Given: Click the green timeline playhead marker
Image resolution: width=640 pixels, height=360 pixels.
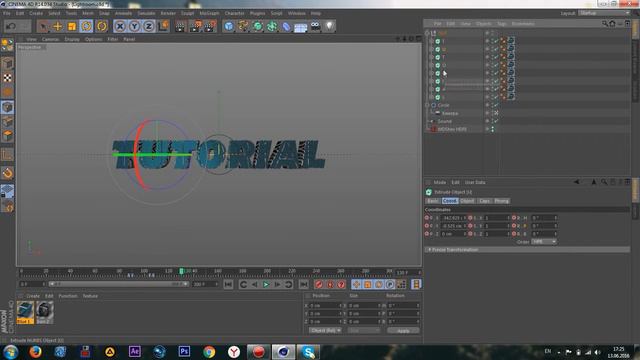Looking at the screenshot, I should click(181, 271).
